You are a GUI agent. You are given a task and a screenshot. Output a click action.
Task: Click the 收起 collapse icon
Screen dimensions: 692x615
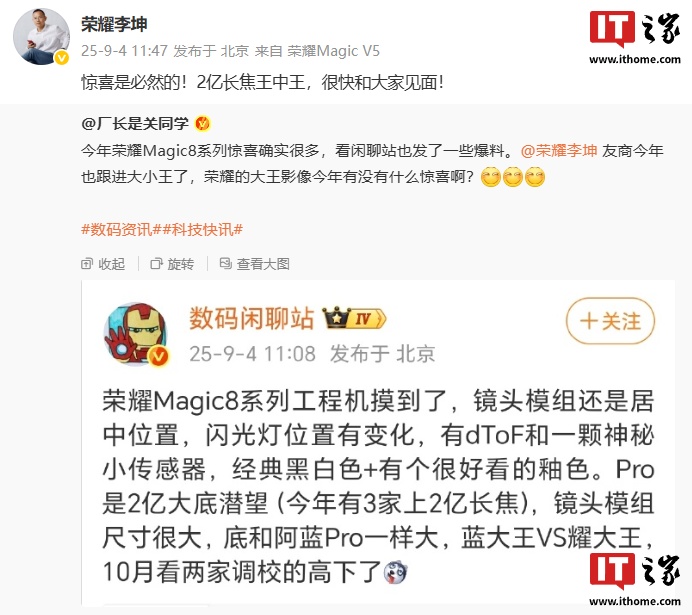coord(87,264)
